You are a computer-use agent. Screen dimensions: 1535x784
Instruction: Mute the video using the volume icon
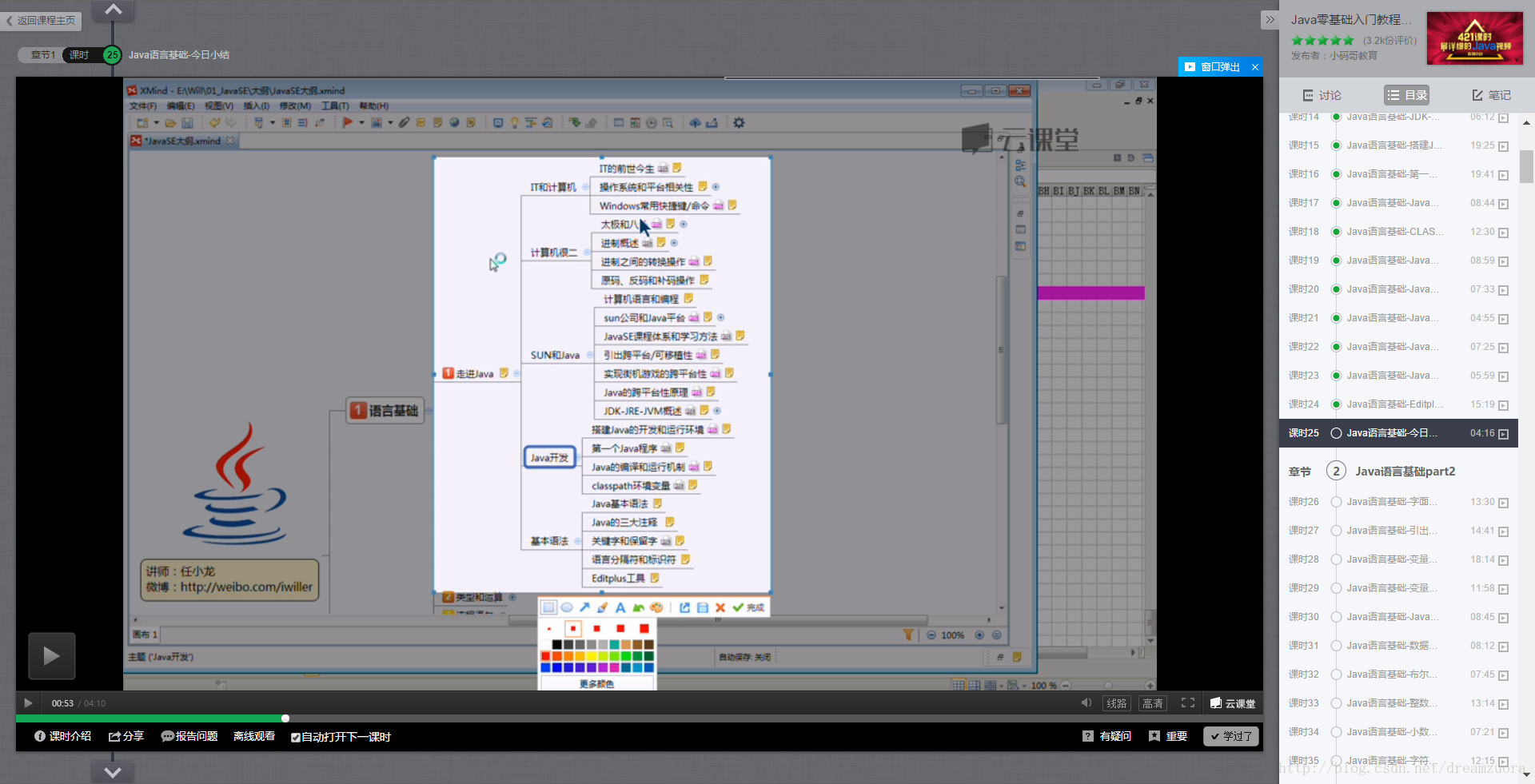[1086, 702]
